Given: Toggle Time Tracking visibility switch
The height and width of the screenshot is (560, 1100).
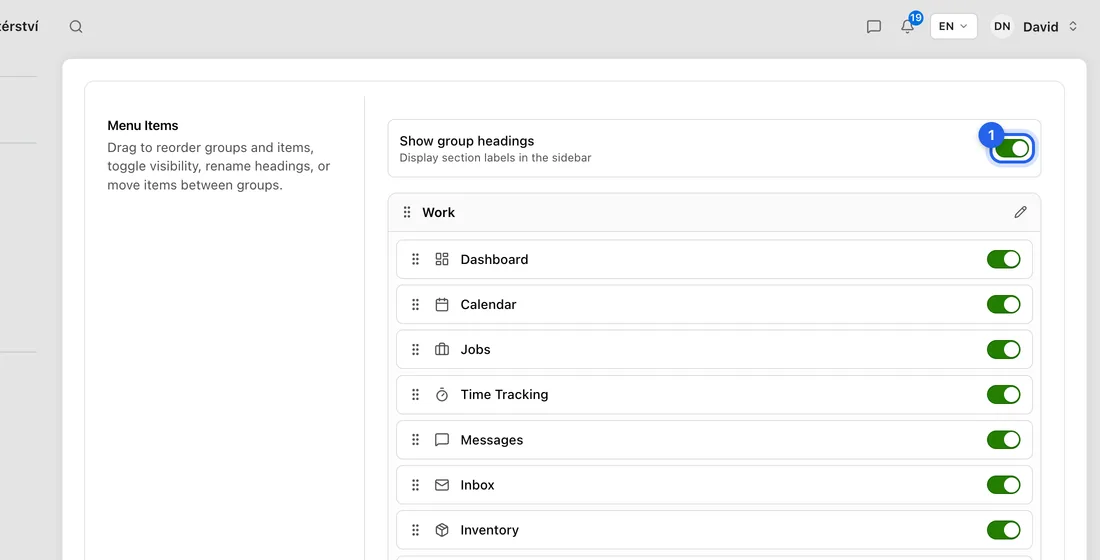Looking at the screenshot, I should tap(1004, 394).
